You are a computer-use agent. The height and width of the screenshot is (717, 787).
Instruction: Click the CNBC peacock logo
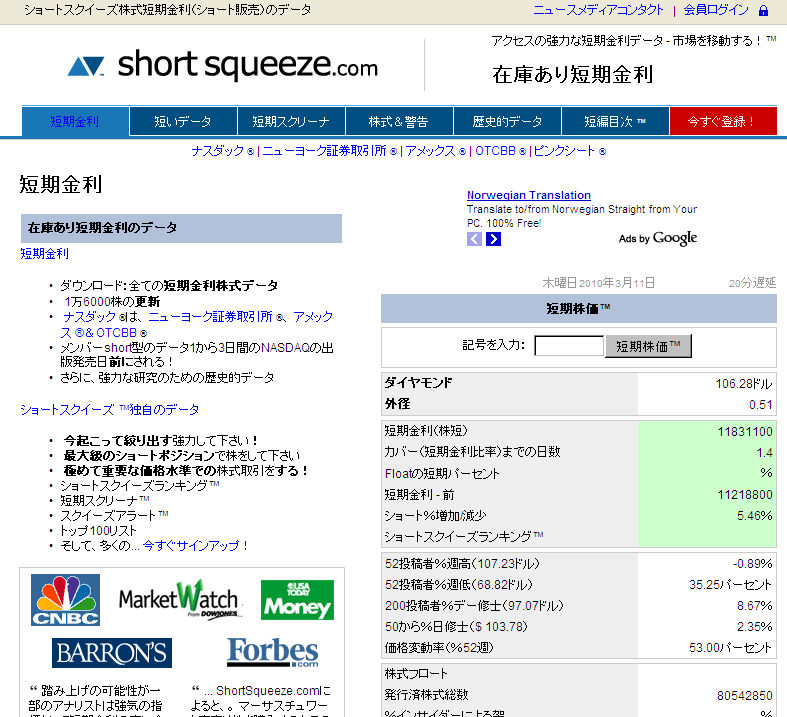click(66, 600)
